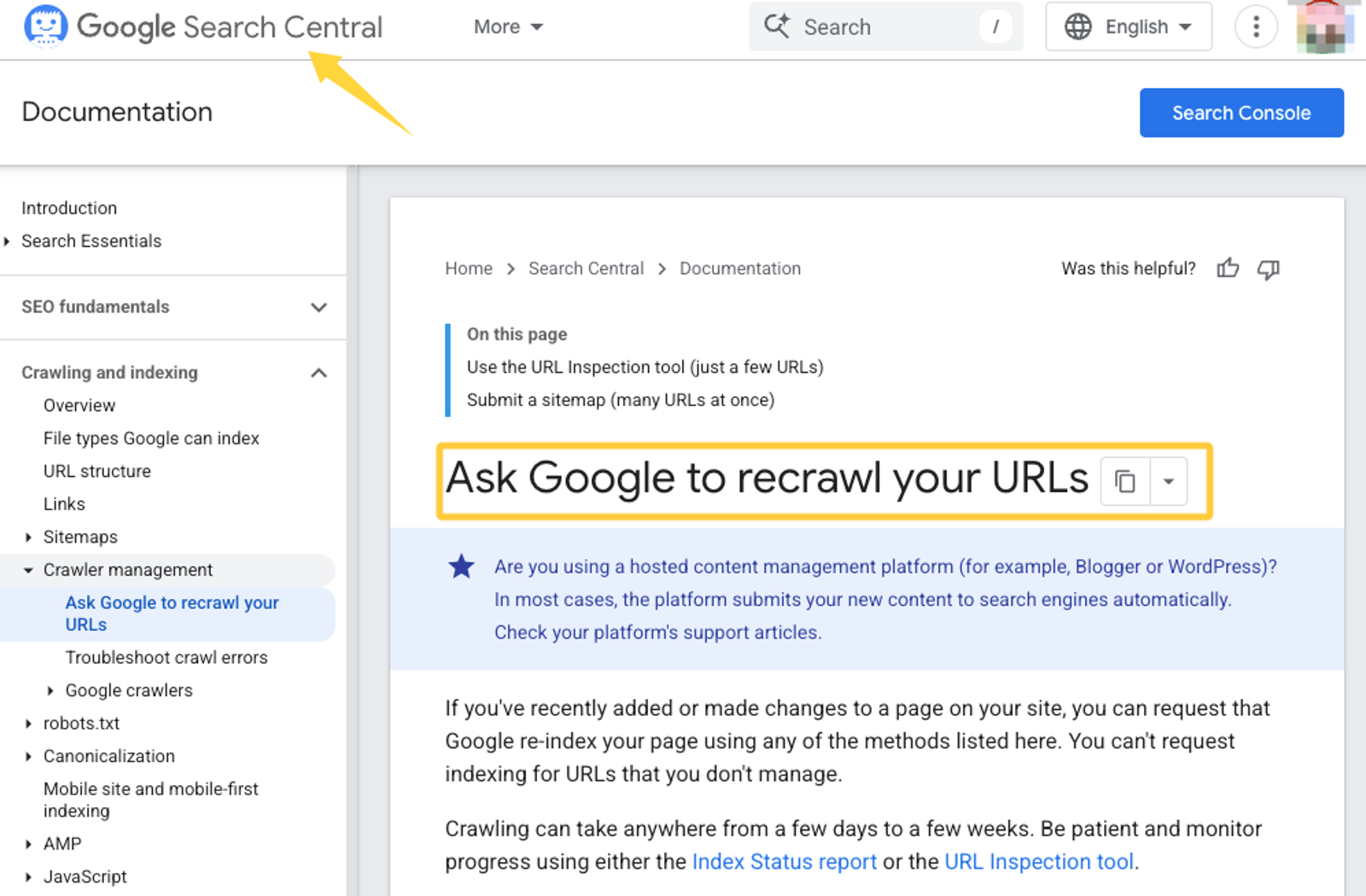1366x896 pixels.
Task: Expand the Google crawlers tree arrow
Action: pyautogui.click(x=50, y=691)
